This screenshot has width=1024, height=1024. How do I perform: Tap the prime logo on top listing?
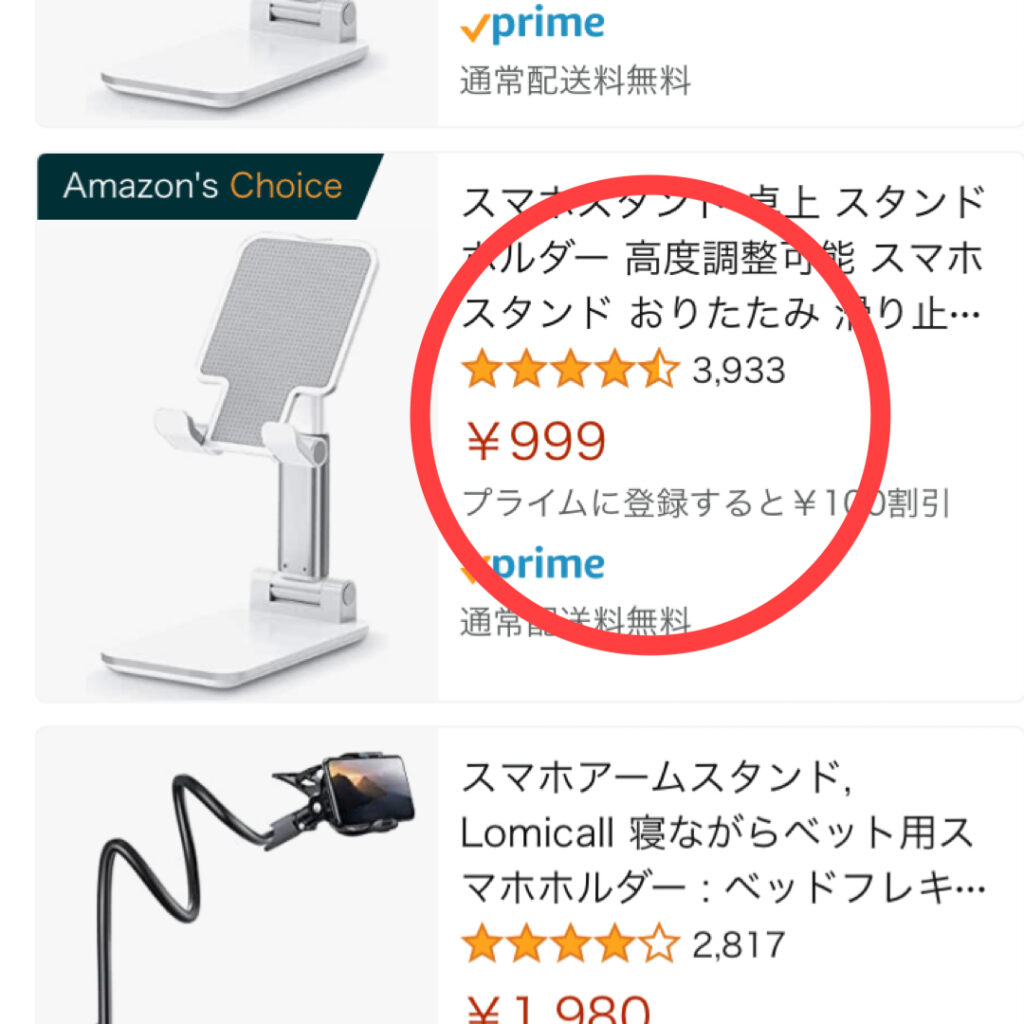(x=533, y=25)
